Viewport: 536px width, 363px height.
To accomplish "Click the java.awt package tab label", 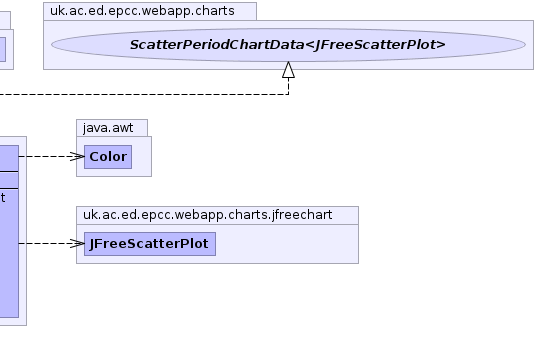I will point(108,128).
